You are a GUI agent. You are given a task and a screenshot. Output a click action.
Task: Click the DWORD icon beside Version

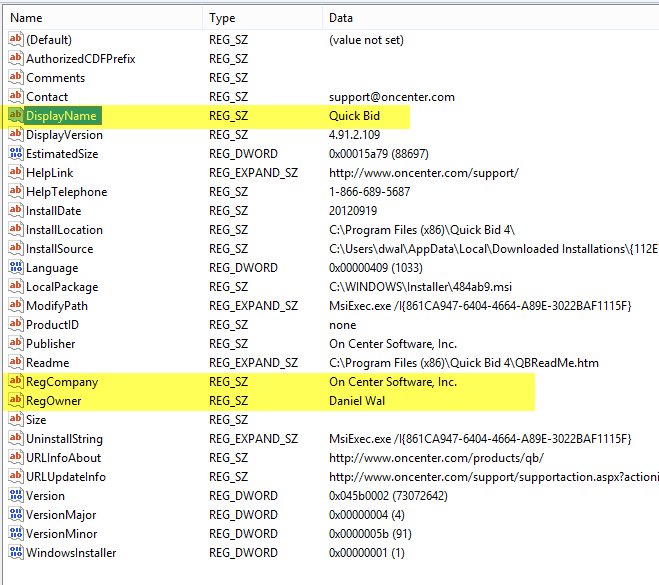tap(16, 495)
